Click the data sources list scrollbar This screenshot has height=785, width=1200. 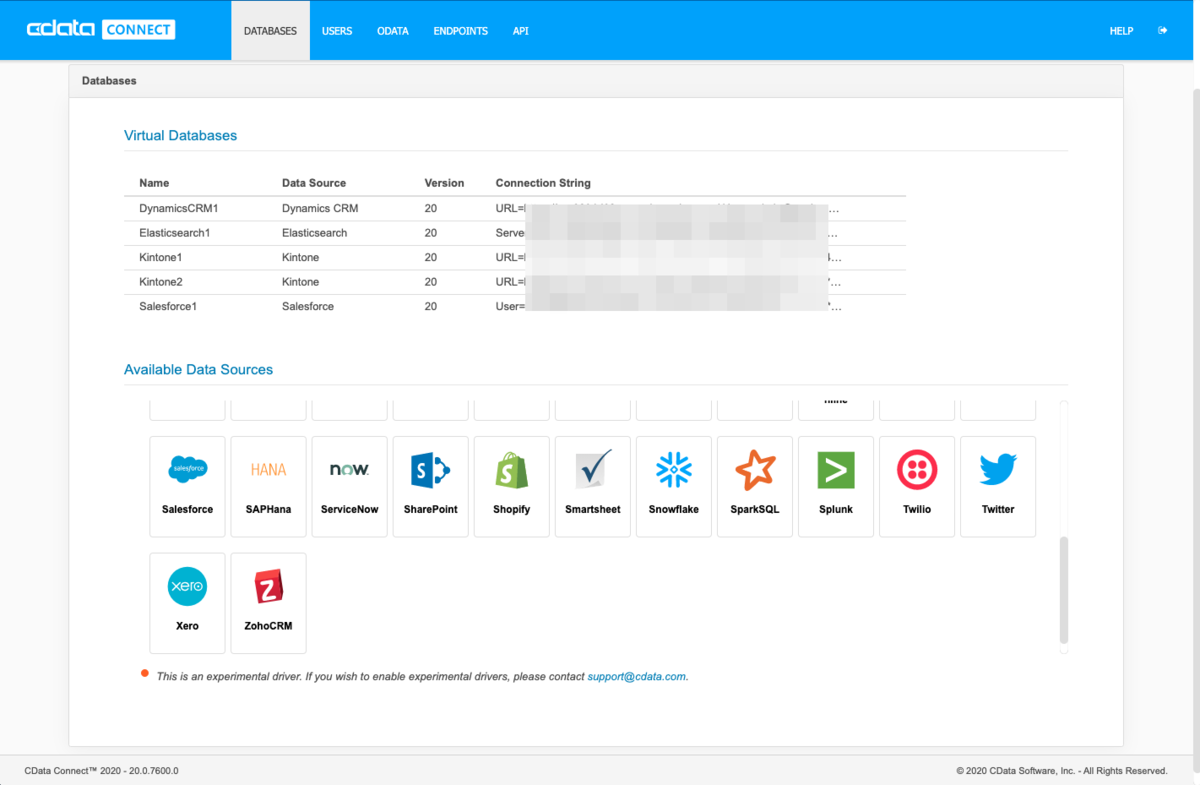1064,590
